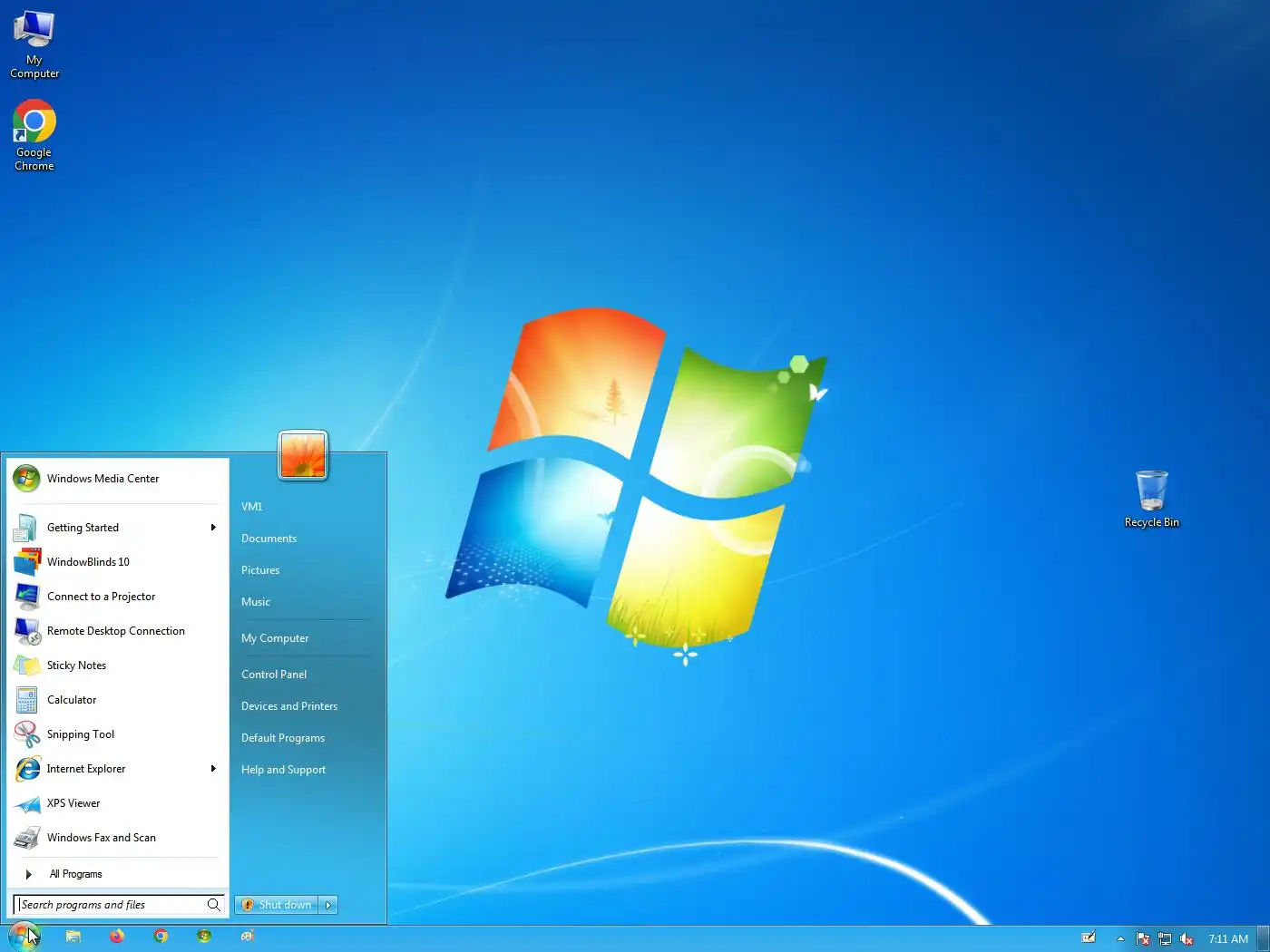The width and height of the screenshot is (1270, 952).
Task: Click the Windows Fax and Scan icon
Action: coord(27,838)
